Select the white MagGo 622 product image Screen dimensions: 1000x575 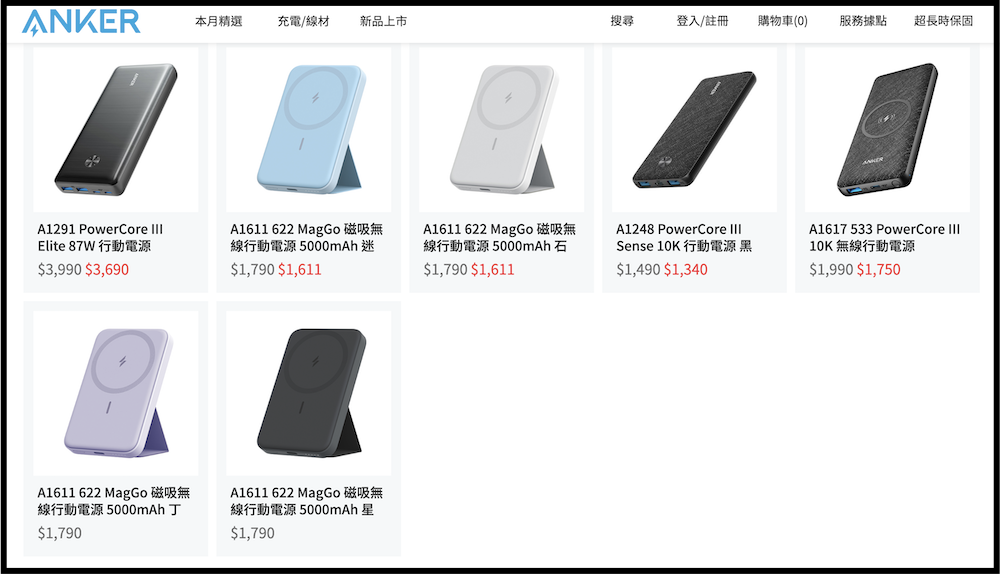(501, 130)
